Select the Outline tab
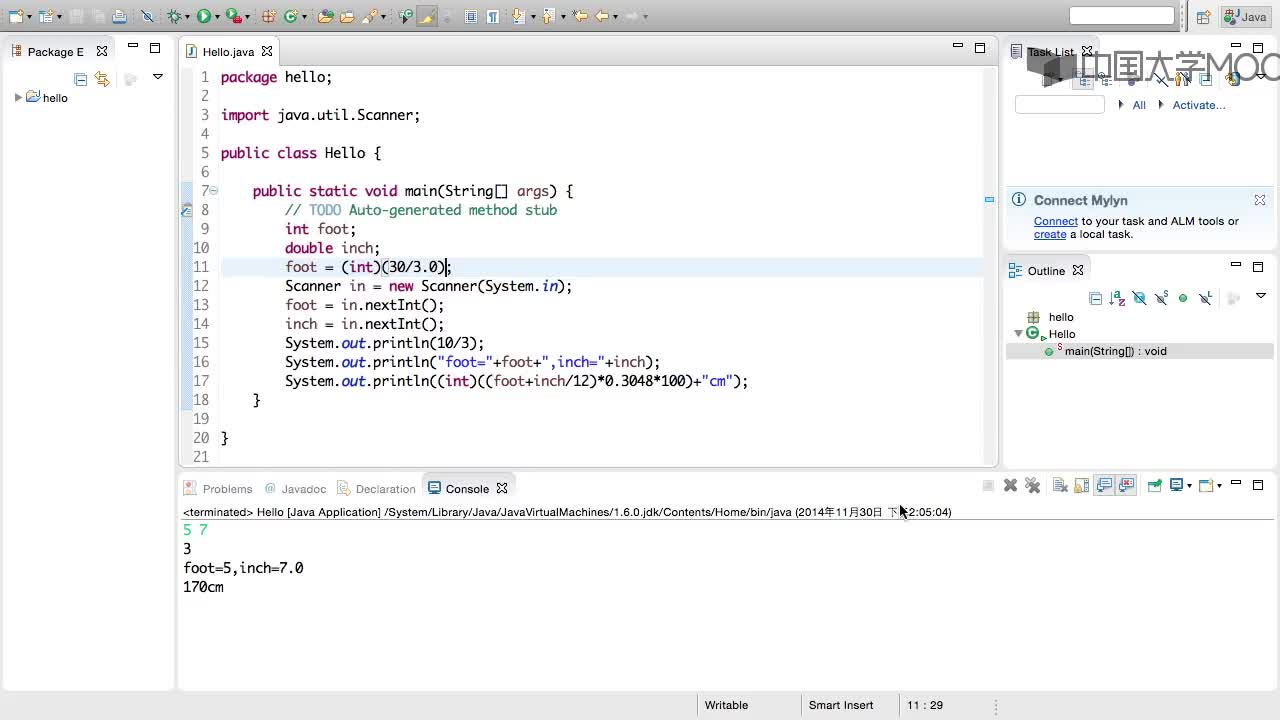This screenshot has height=720, width=1280. pyautogui.click(x=1046, y=270)
